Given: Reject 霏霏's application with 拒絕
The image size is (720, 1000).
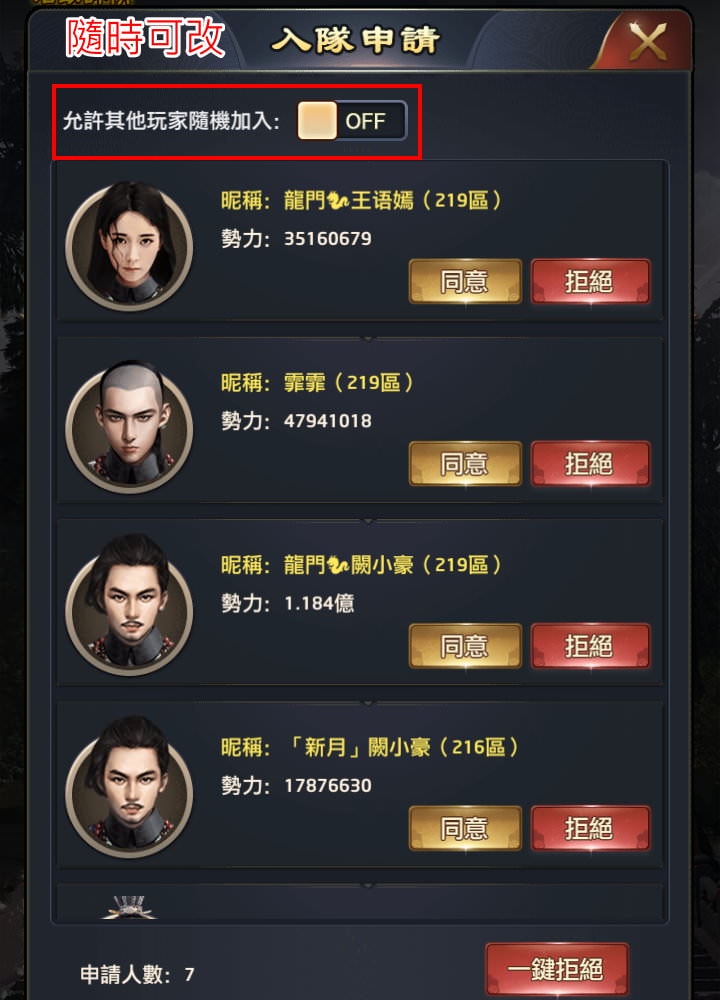Looking at the screenshot, I should coord(590,464).
